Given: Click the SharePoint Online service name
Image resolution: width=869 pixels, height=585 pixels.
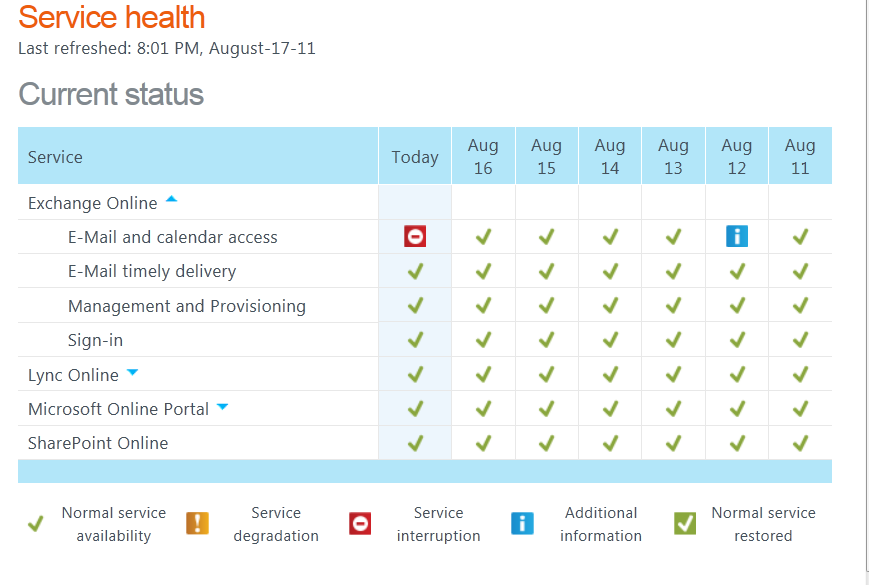Looking at the screenshot, I should click(x=98, y=443).
